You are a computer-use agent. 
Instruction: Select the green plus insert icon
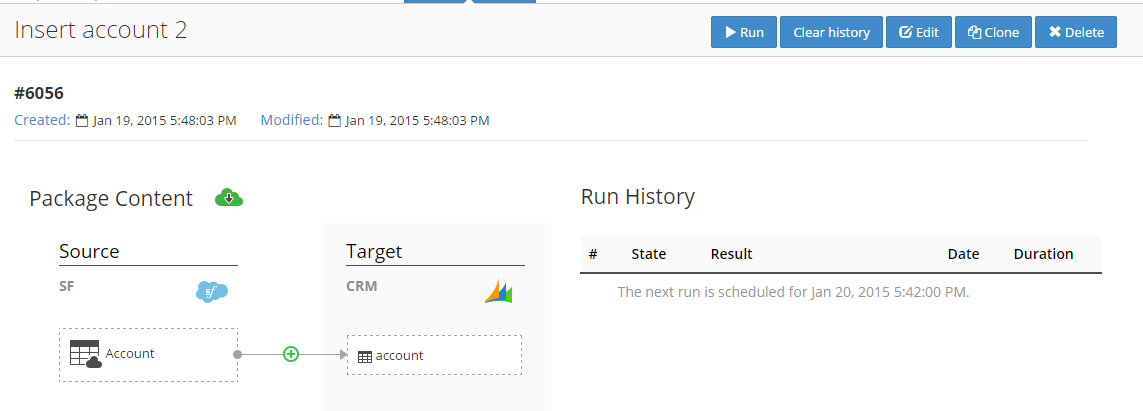point(291,354)
